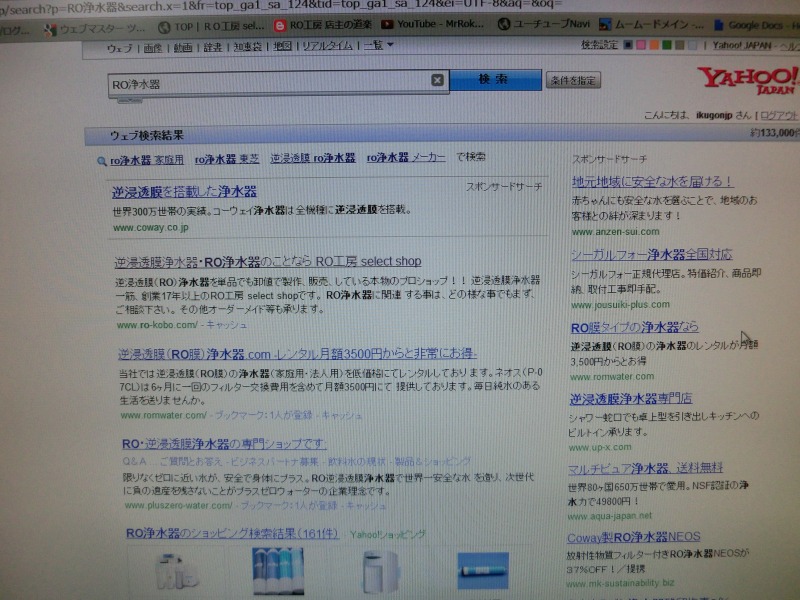Open the www.jousuiki-plus.com ad URL

620,305
